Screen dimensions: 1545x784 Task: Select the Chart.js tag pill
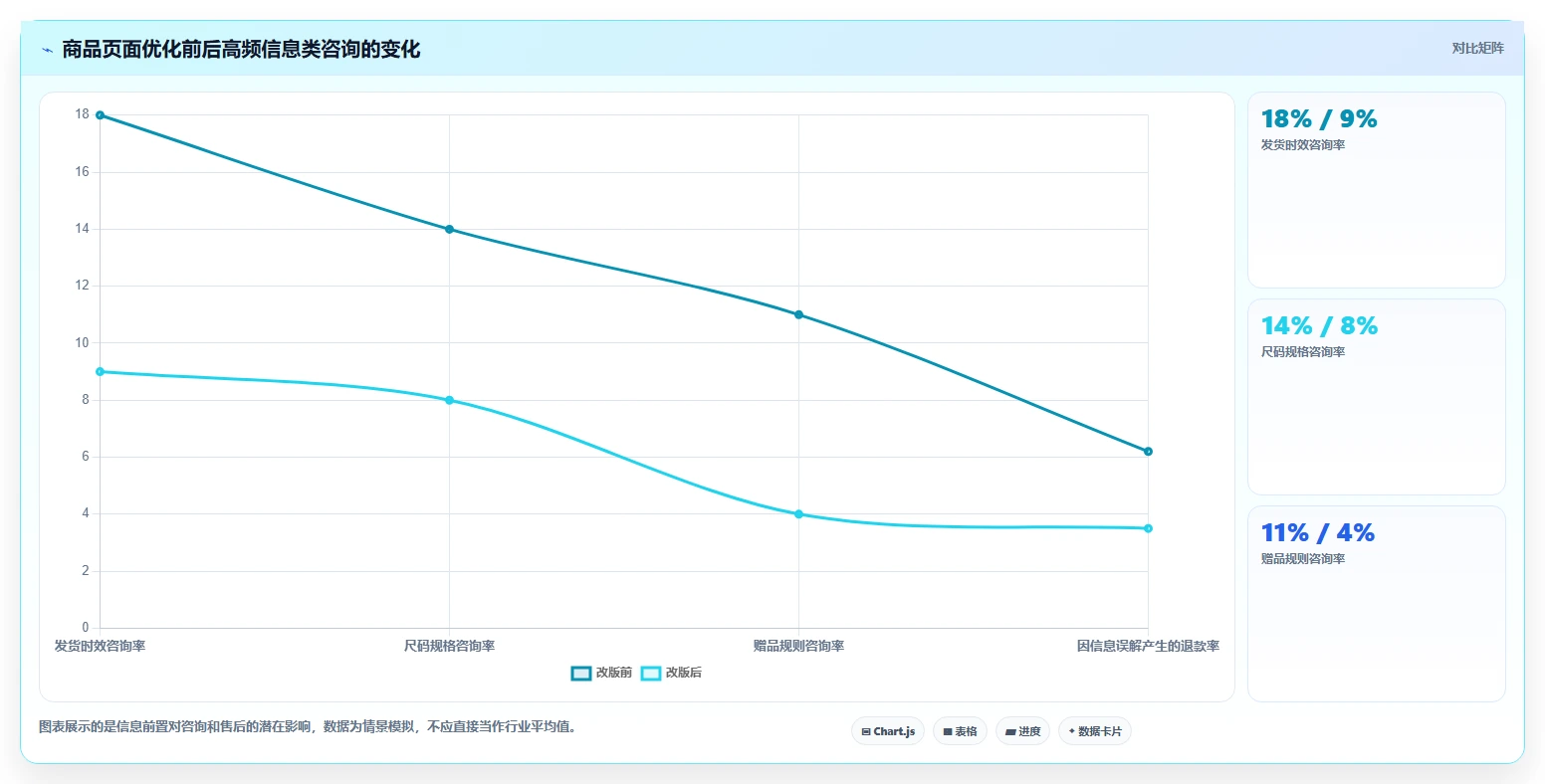[888, 731]
